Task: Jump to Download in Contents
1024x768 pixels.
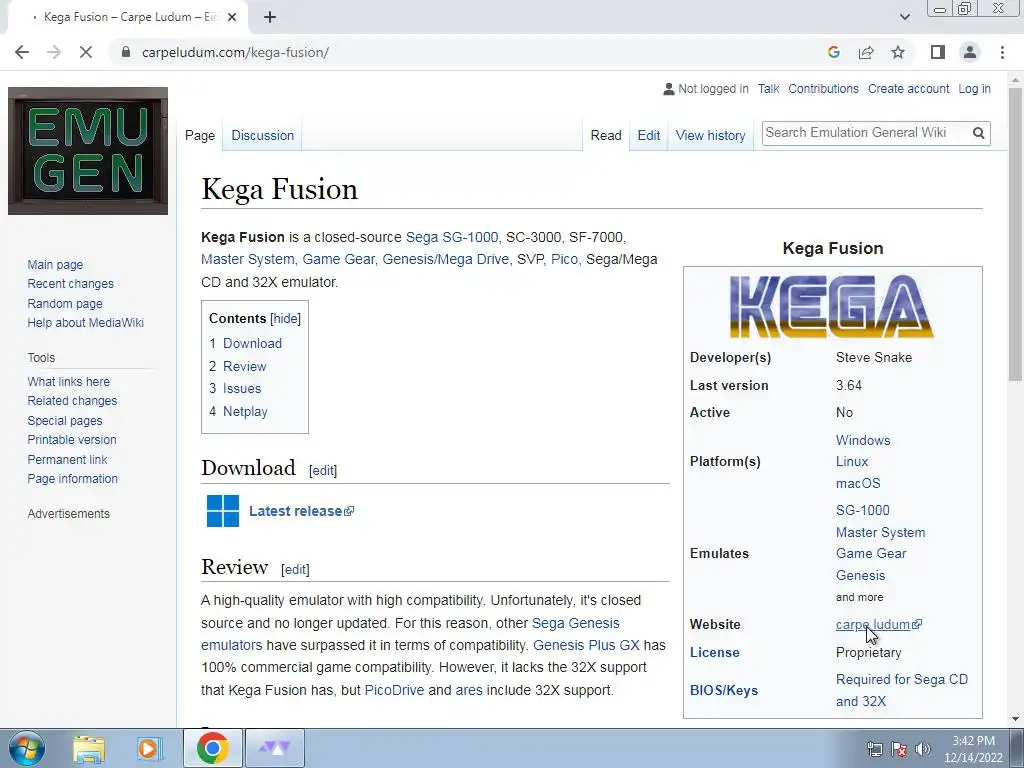Action: [x=252, y=344]
